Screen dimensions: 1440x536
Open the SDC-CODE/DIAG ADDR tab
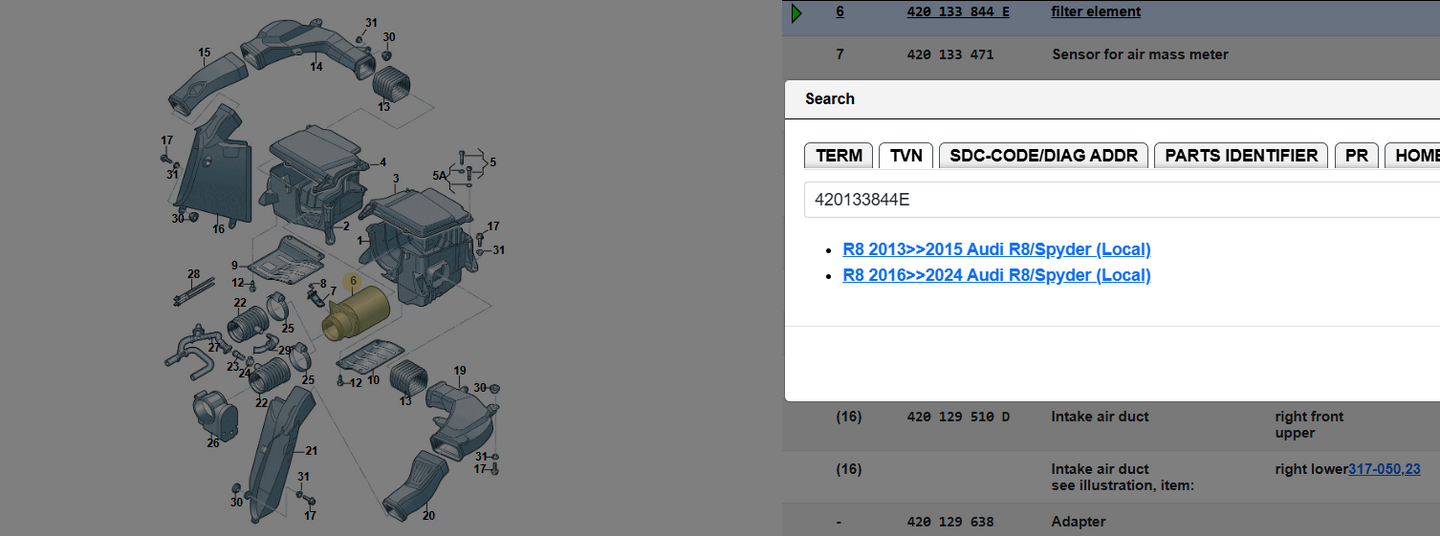tap(1044, 155)
